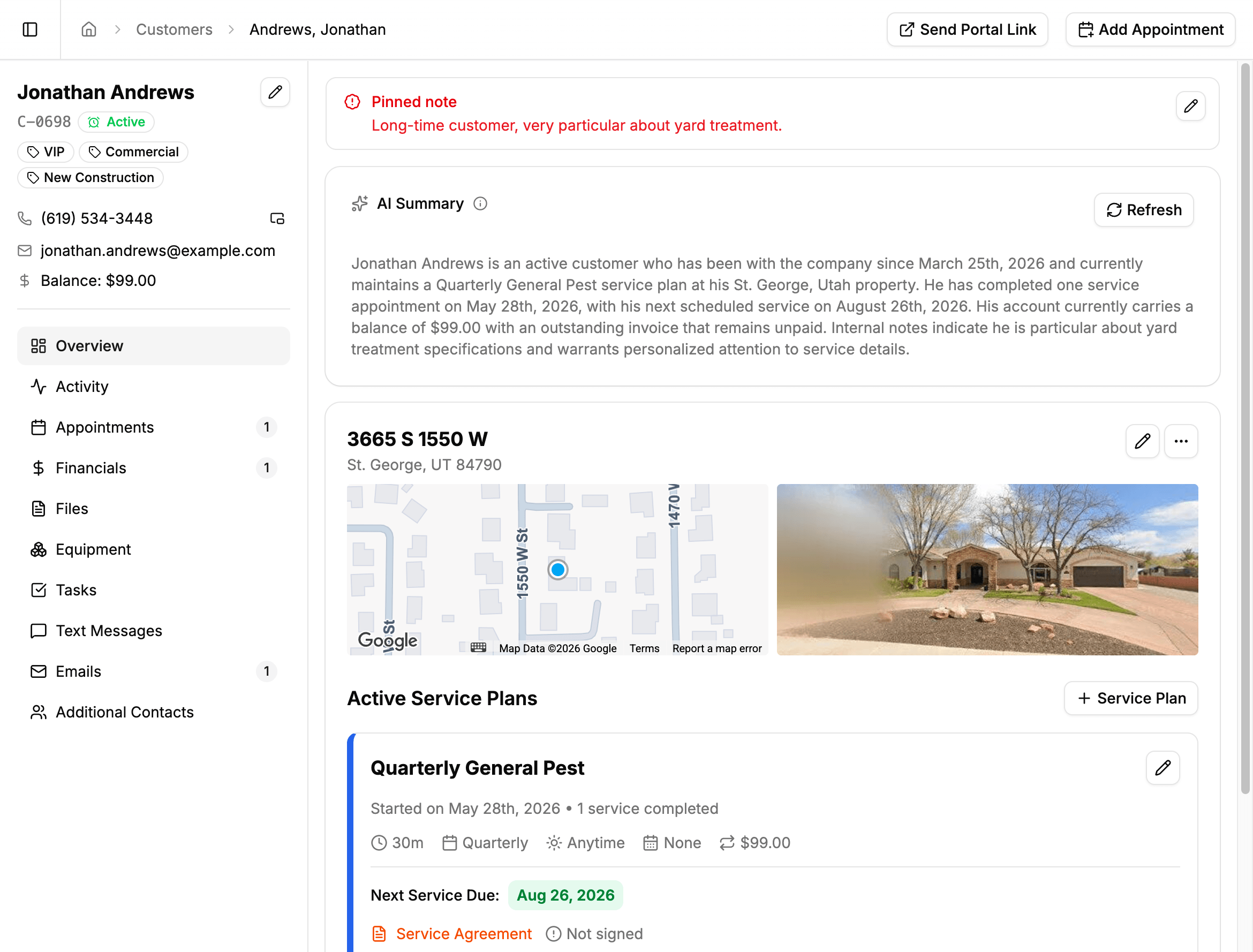1253x952 pixels.
Task: Click the email envelope icon
Action: coord(25,251)
